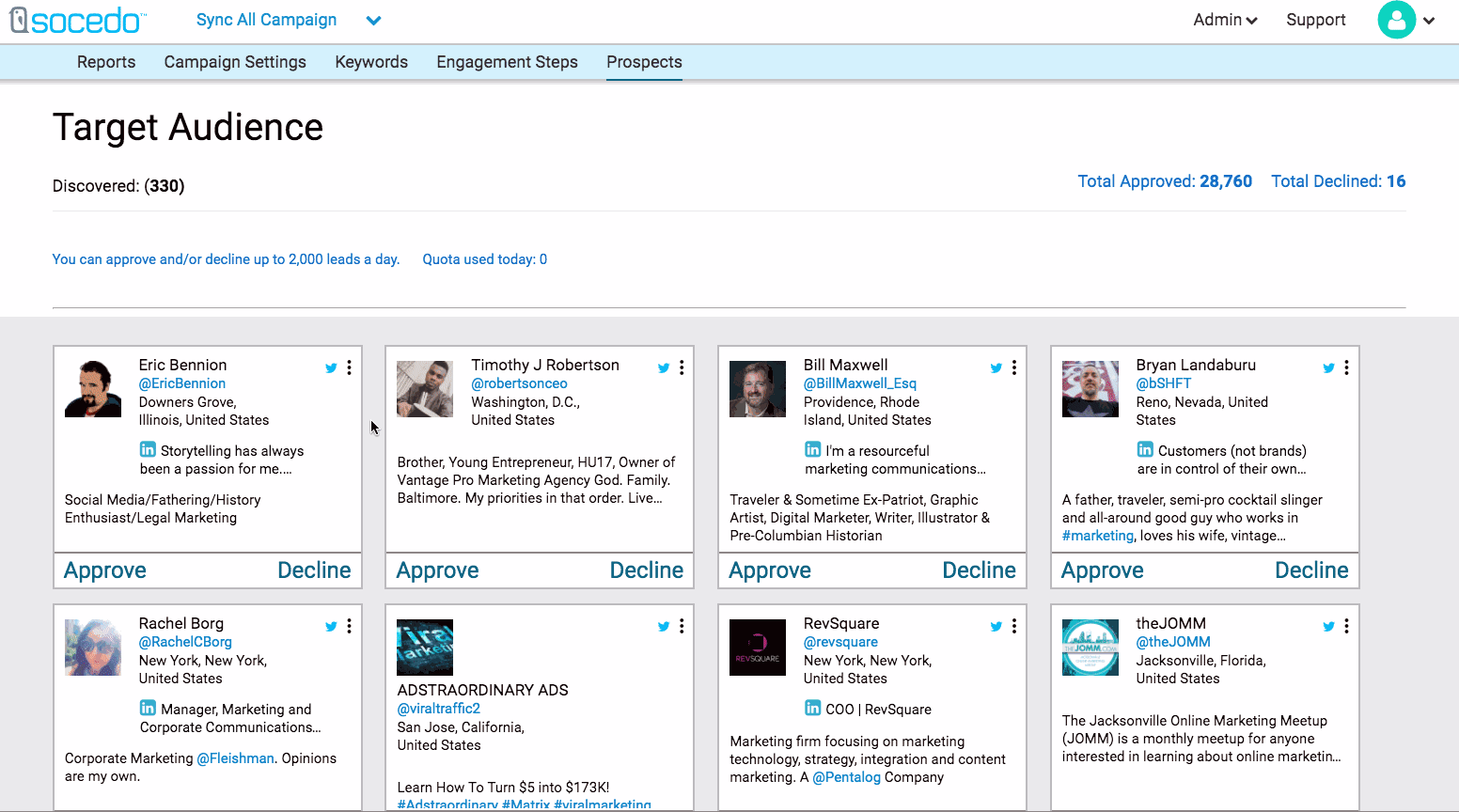Click the user account avatar icon
Image resolution: width=1459 pixels, height=812 pixels.
pyautogui.click(x=1397, y=20)
